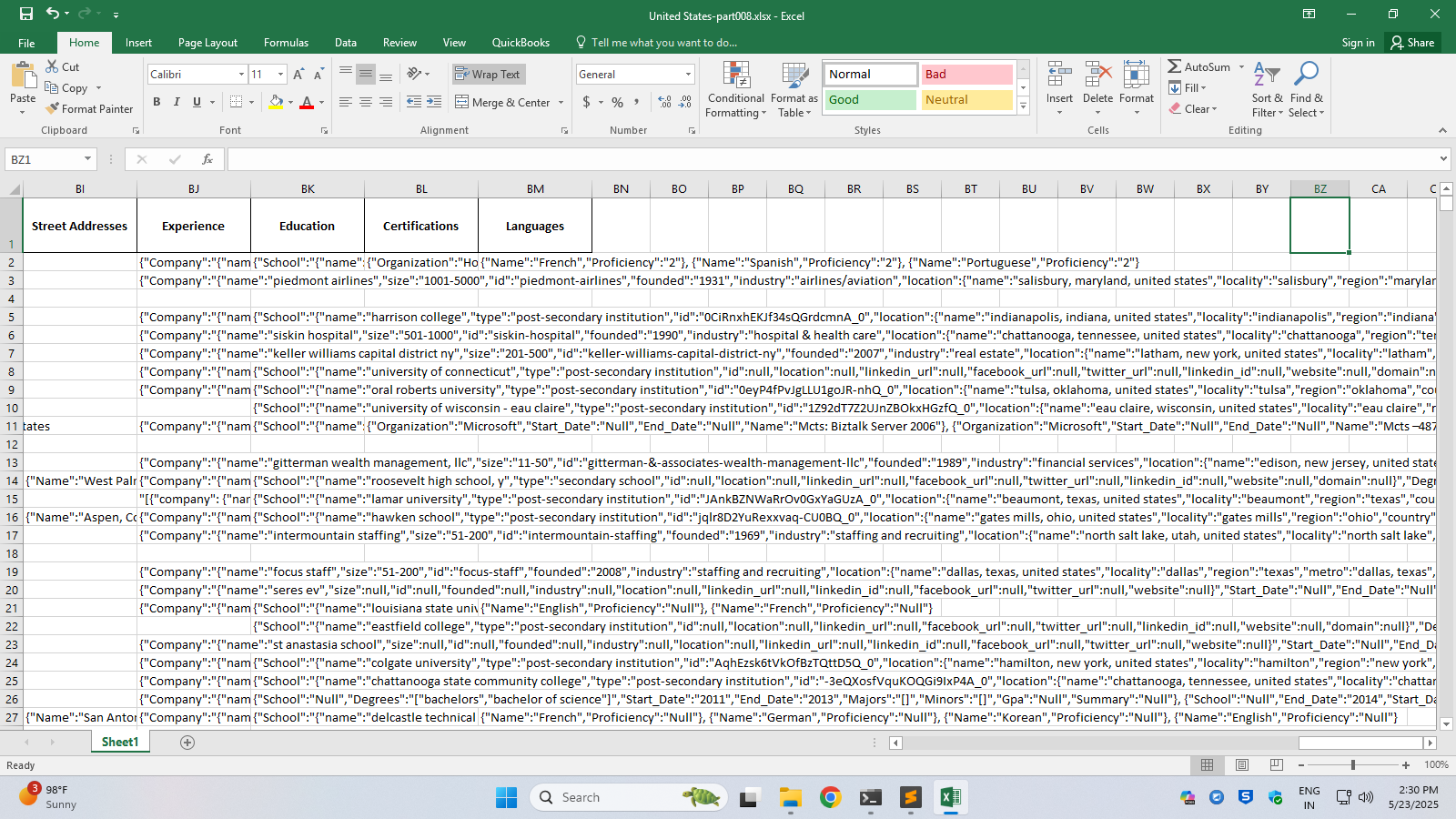Decrease font size with the smaller A icon
The height and width of the screenshot is (819, 1456).
click(318, 75)
